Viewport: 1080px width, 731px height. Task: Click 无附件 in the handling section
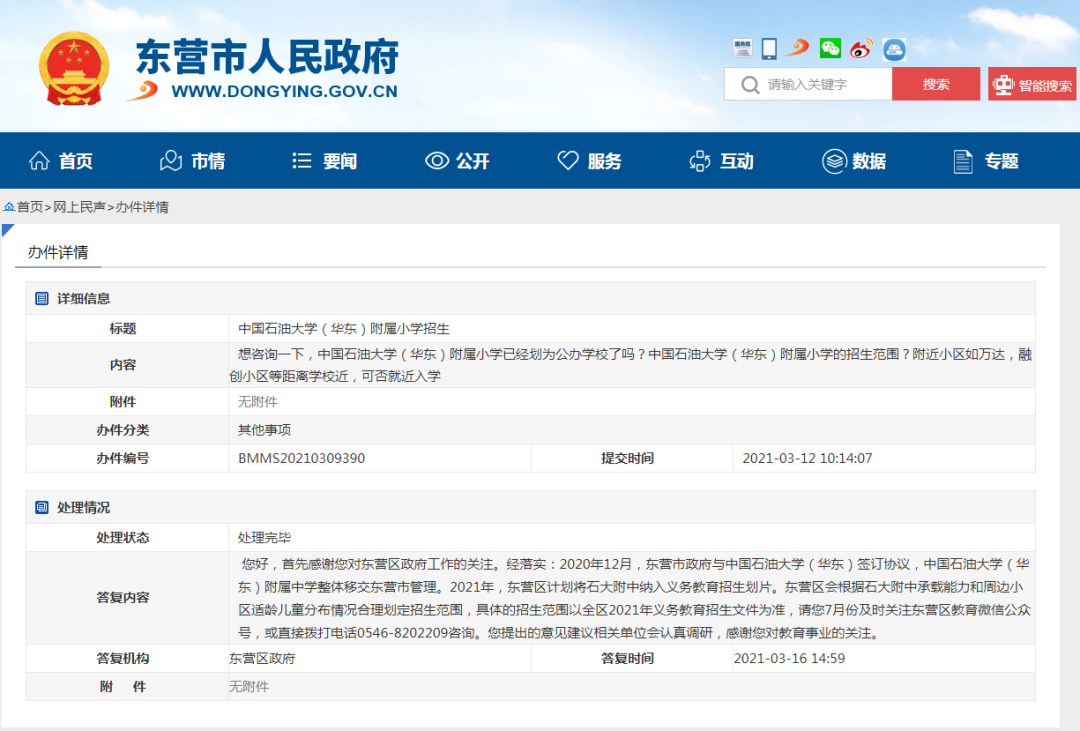click(x=249, y=687)
